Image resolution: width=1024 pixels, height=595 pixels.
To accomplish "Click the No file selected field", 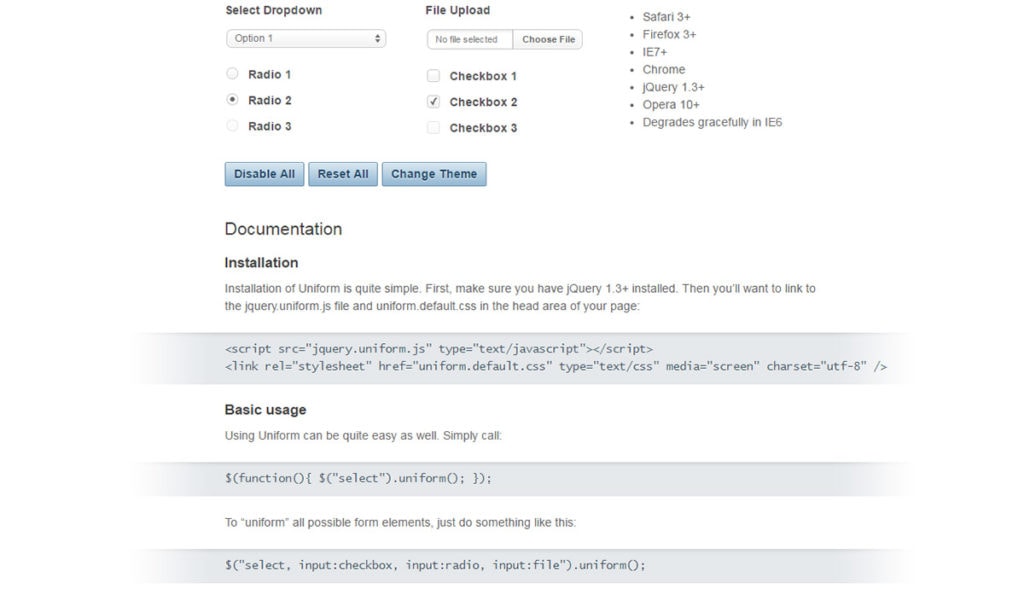I will [467, 39].
